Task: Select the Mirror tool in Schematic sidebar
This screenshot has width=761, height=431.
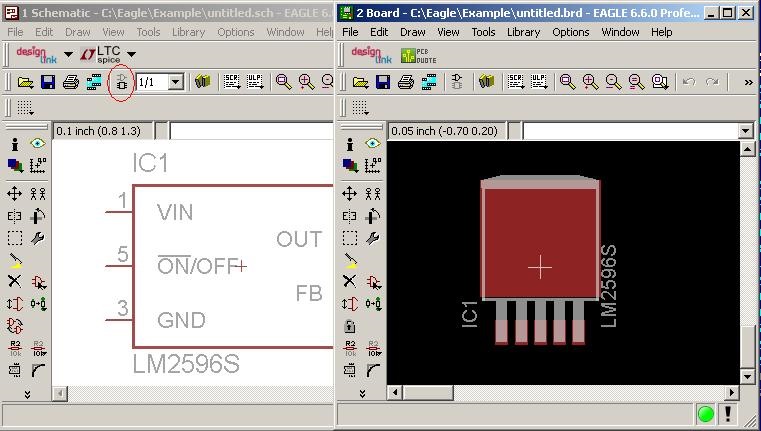Action: [x=15, y=216]
